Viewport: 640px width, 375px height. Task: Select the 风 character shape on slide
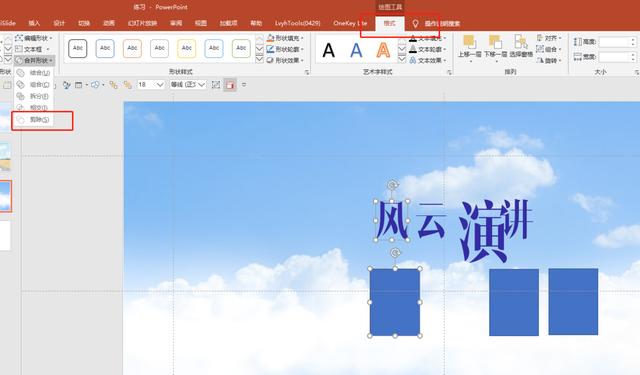(x=392, y=220)
